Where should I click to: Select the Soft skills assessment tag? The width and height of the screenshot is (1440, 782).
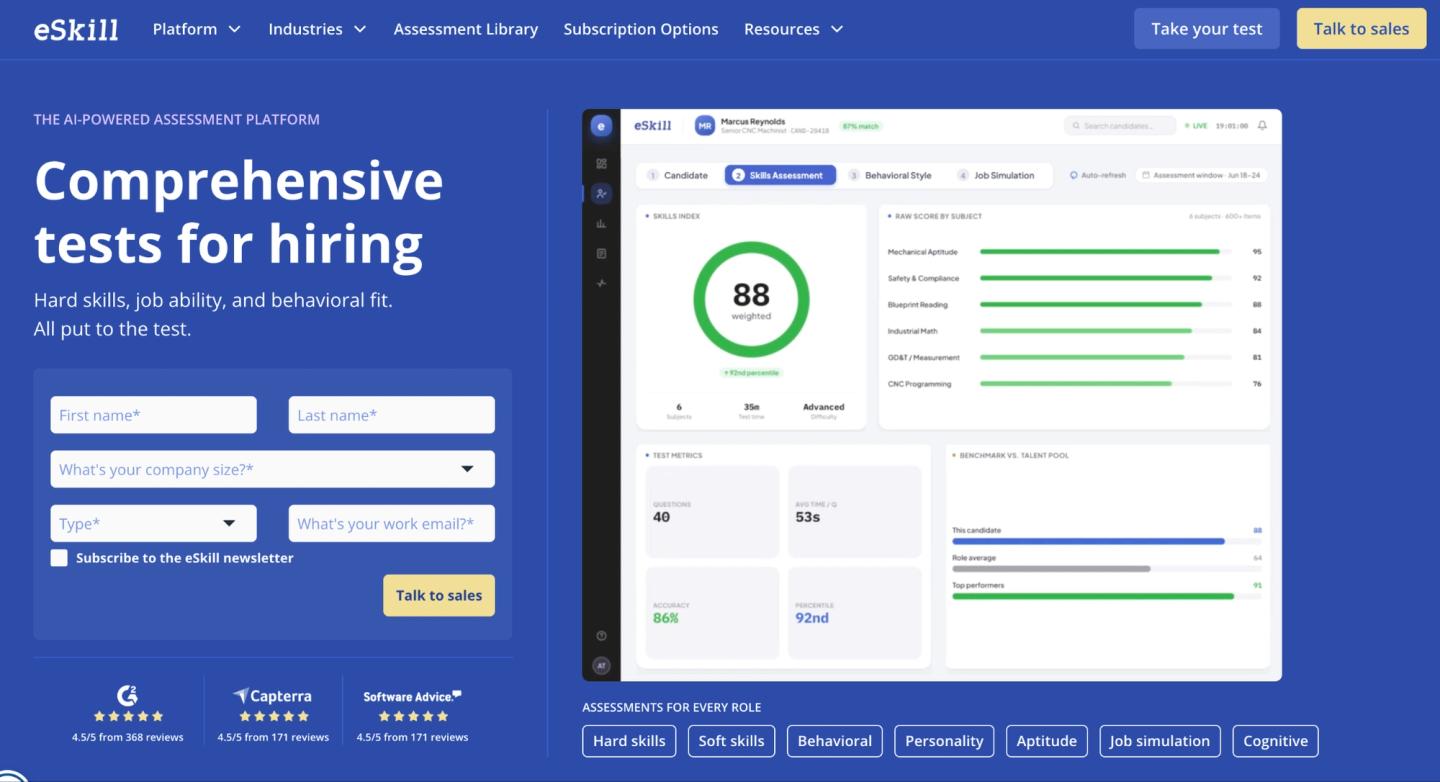(x=731, y=741)
